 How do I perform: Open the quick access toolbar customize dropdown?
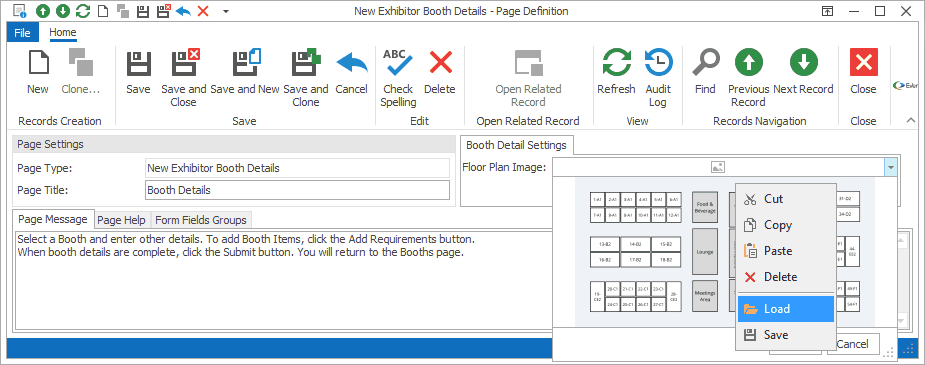tap(226, 11)
